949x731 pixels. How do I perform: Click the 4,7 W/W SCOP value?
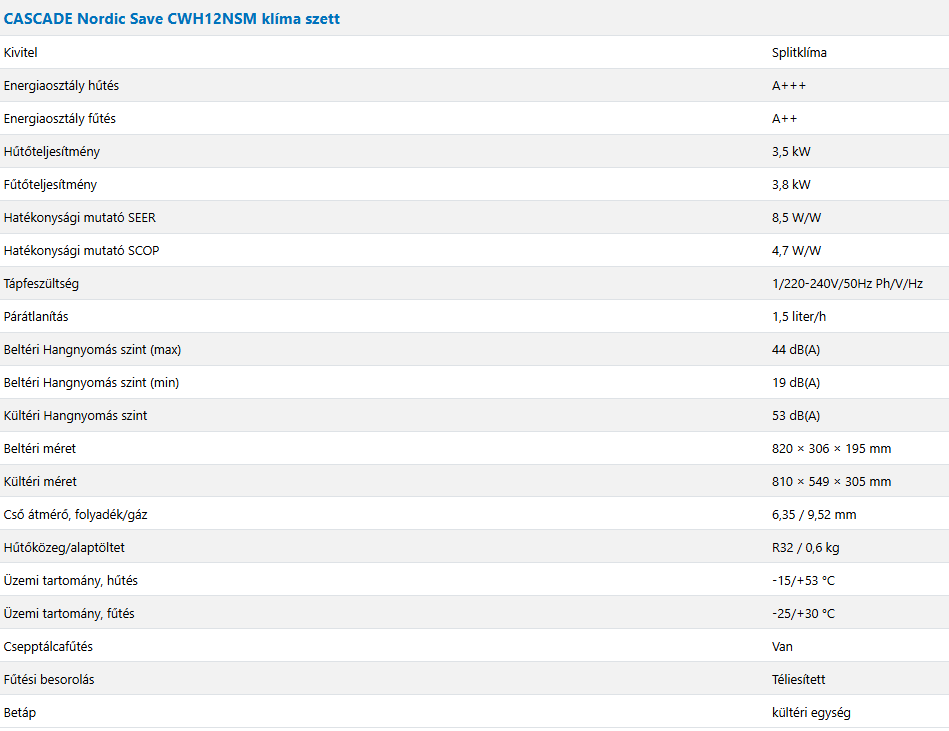coord(796,251)
